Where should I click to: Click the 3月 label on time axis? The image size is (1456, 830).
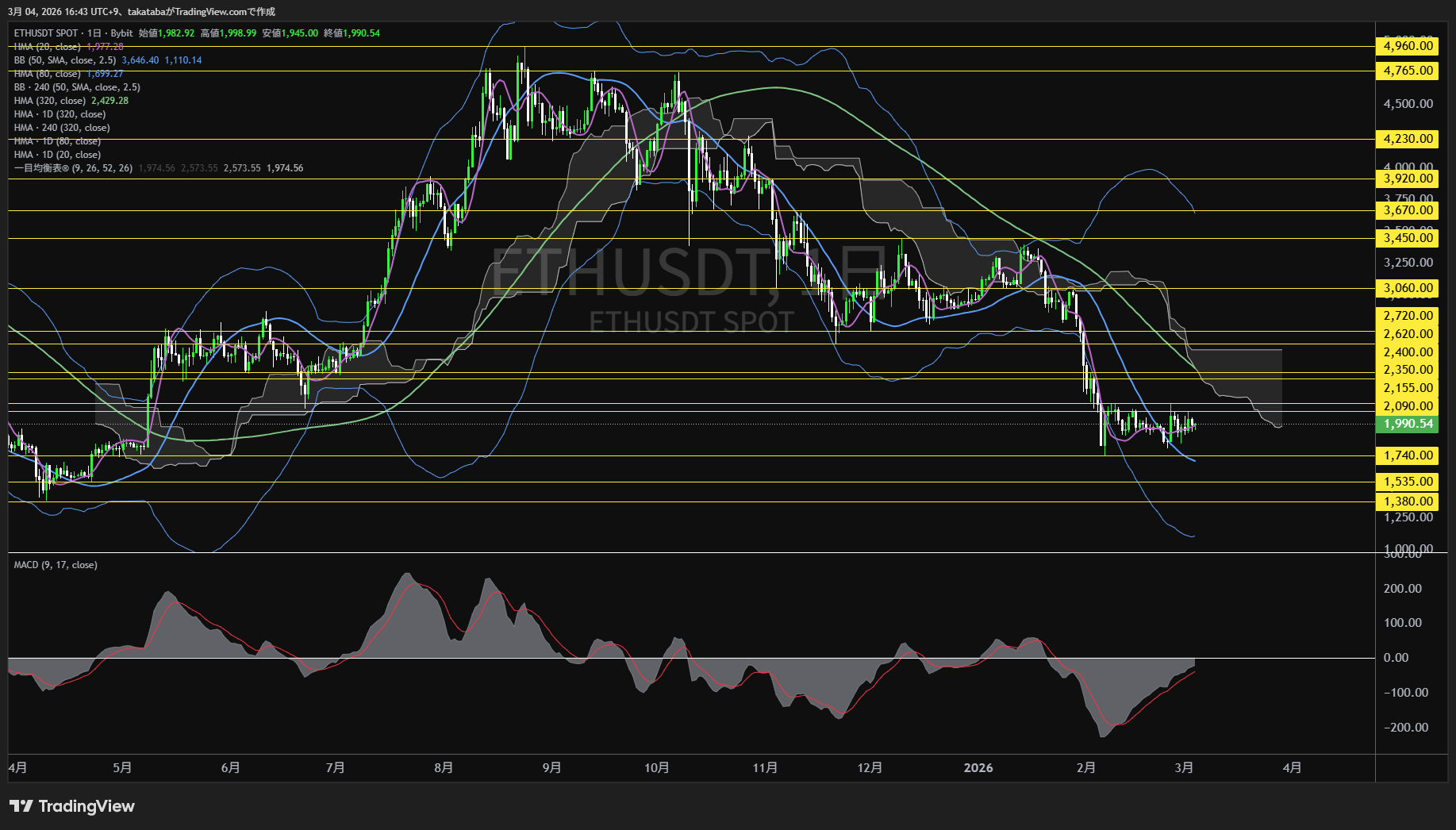click(1184, 768)
